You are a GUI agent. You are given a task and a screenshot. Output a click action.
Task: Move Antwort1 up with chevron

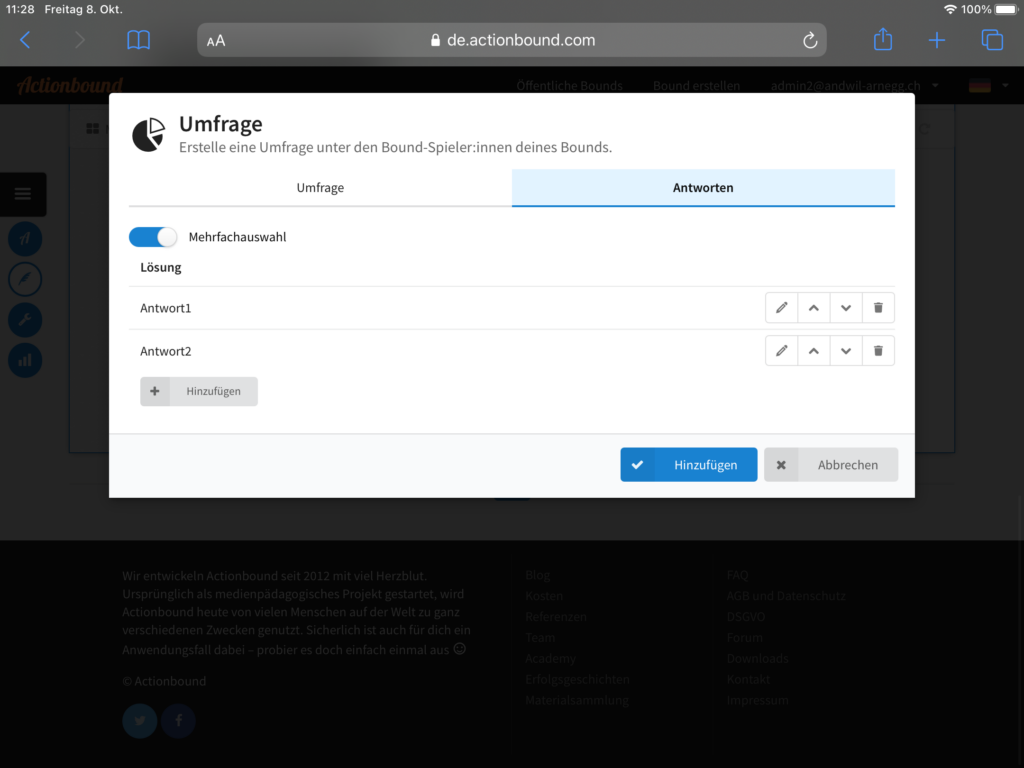point(814,308)
